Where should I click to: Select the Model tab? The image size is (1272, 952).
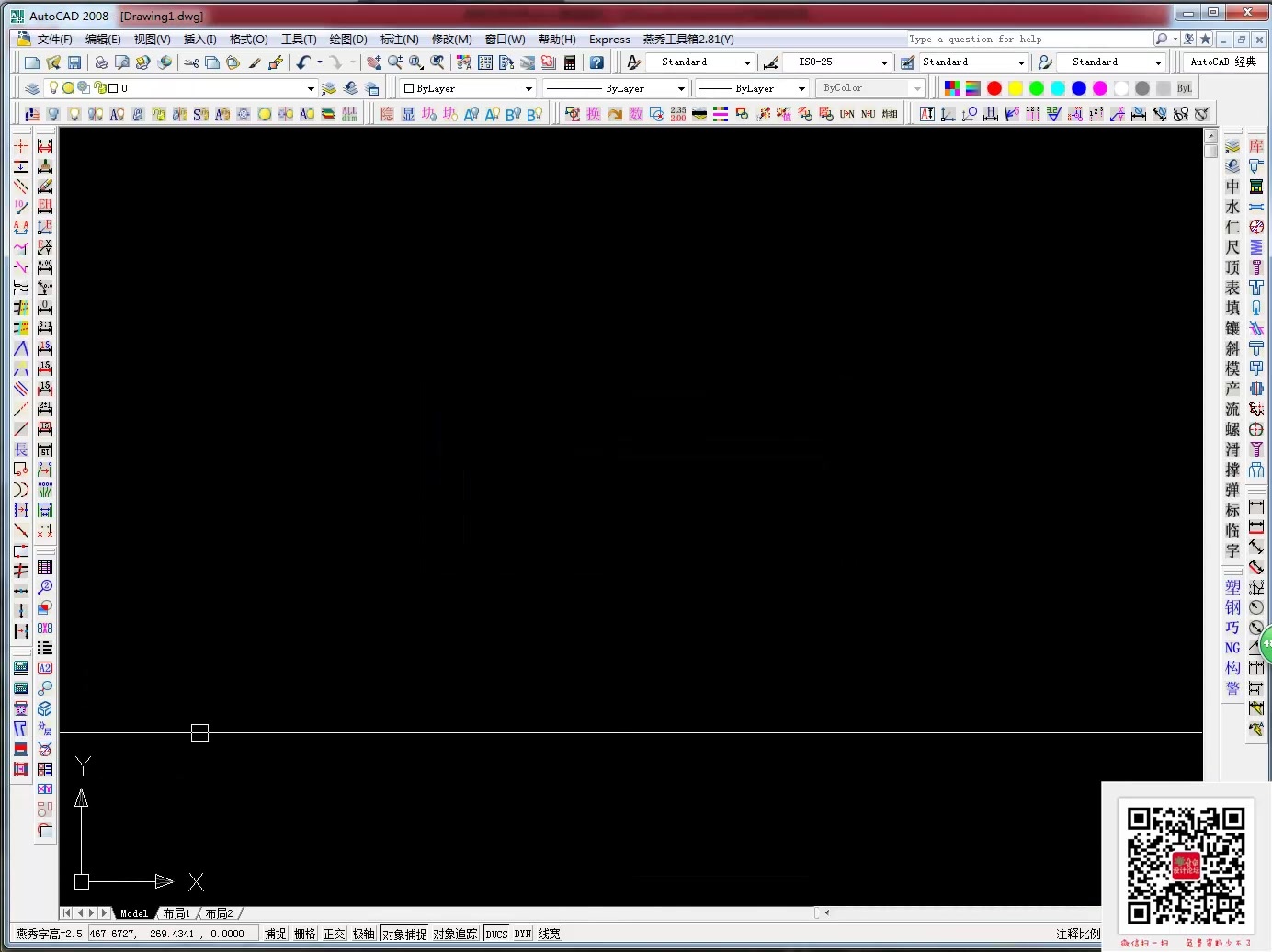coord(134,913)
